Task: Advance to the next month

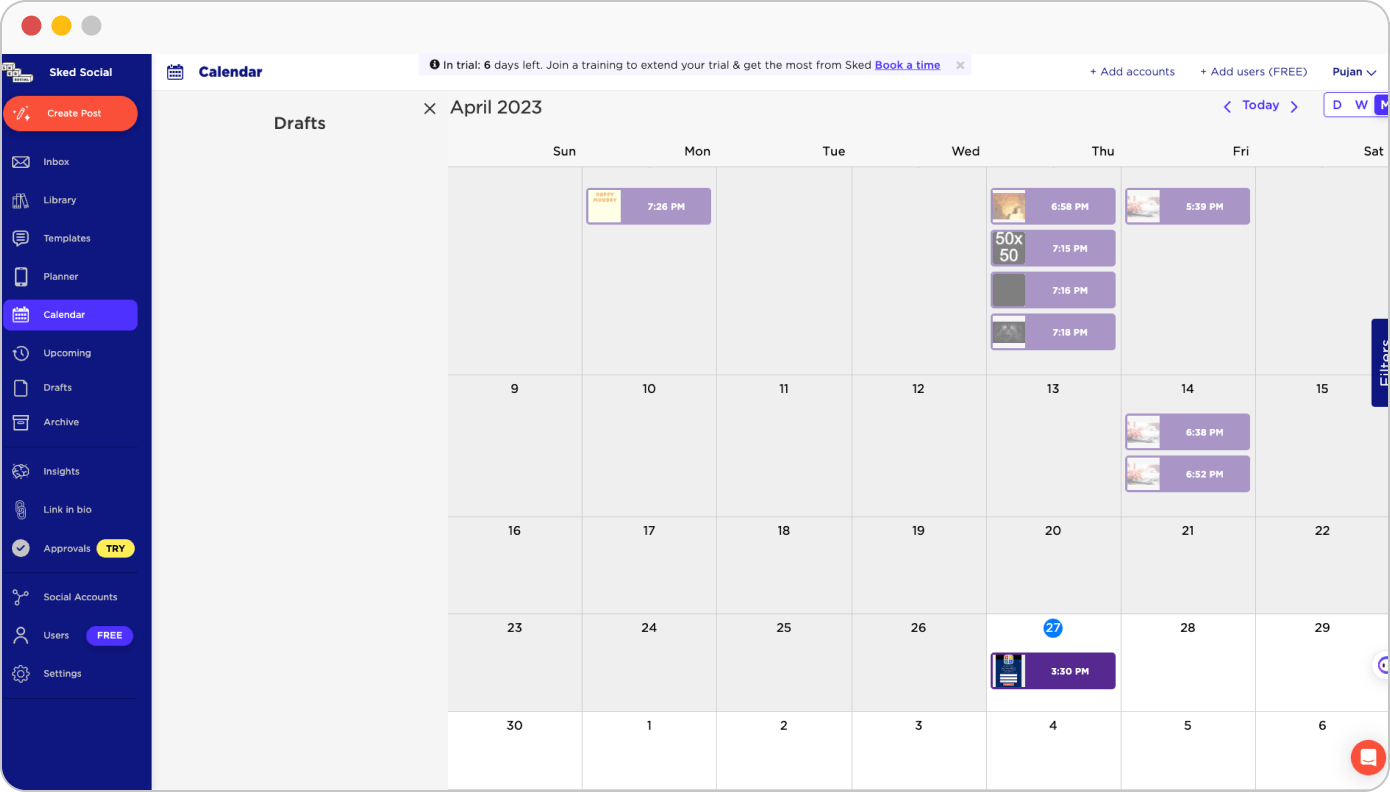Action: pos(1294,106)
